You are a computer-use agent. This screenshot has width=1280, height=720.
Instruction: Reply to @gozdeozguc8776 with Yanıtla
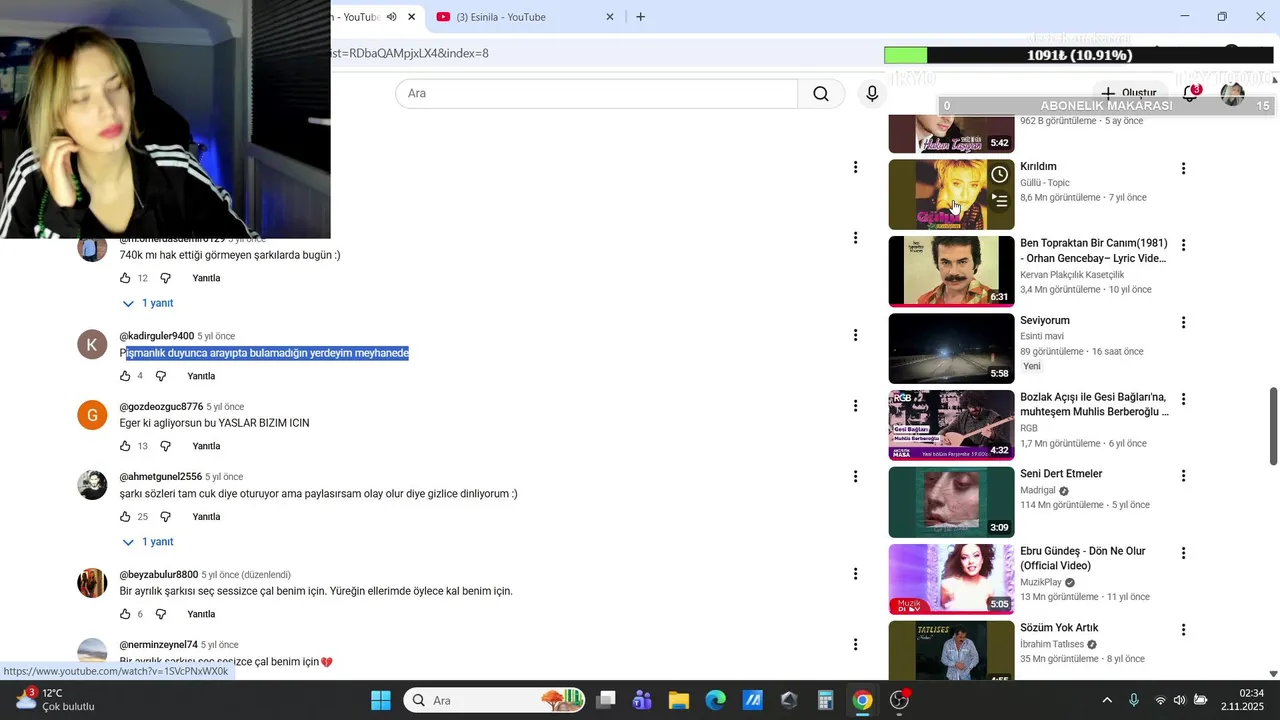(206, 446)
